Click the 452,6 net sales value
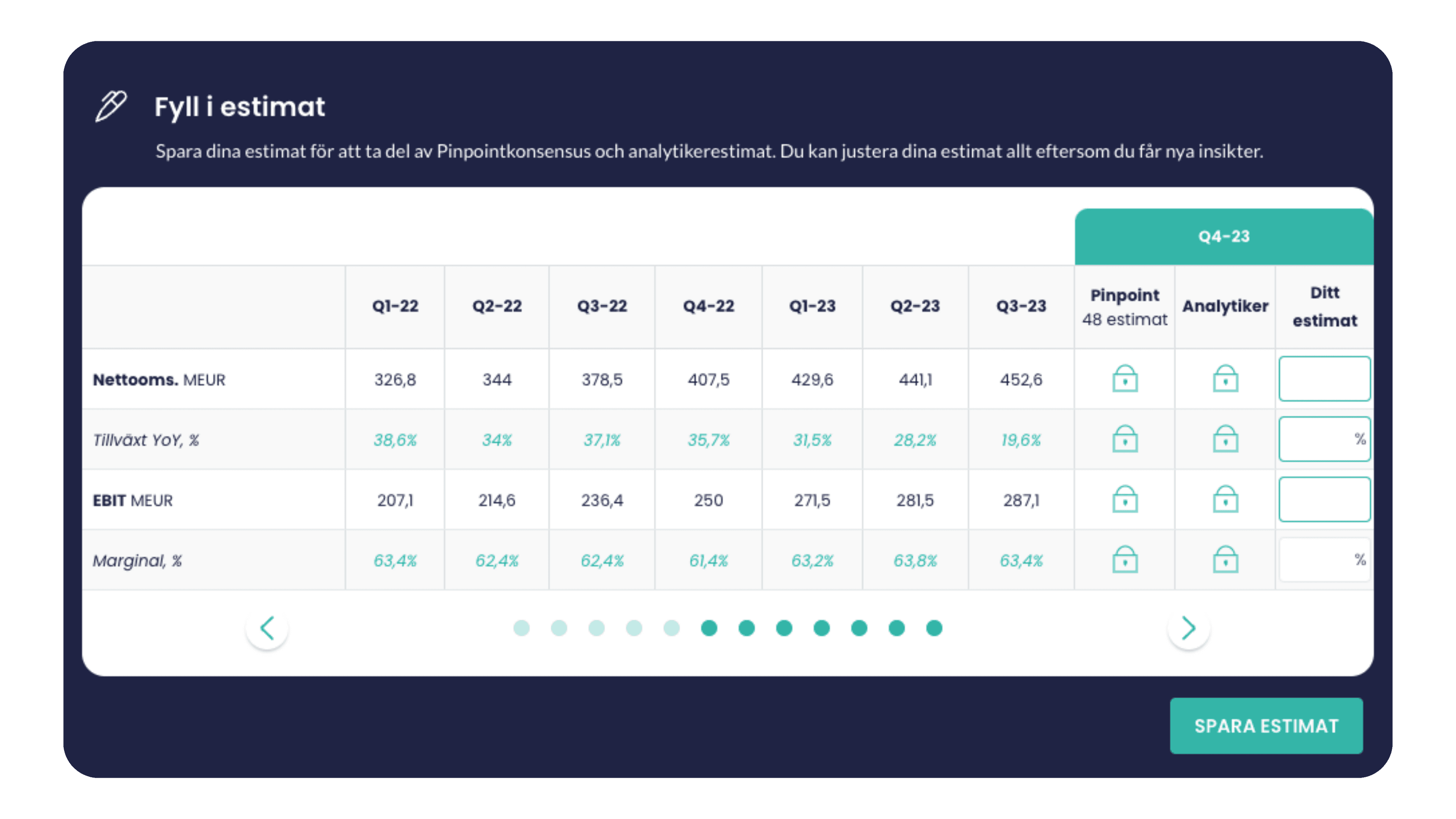1456x819 pixels. pos(1021,380)
